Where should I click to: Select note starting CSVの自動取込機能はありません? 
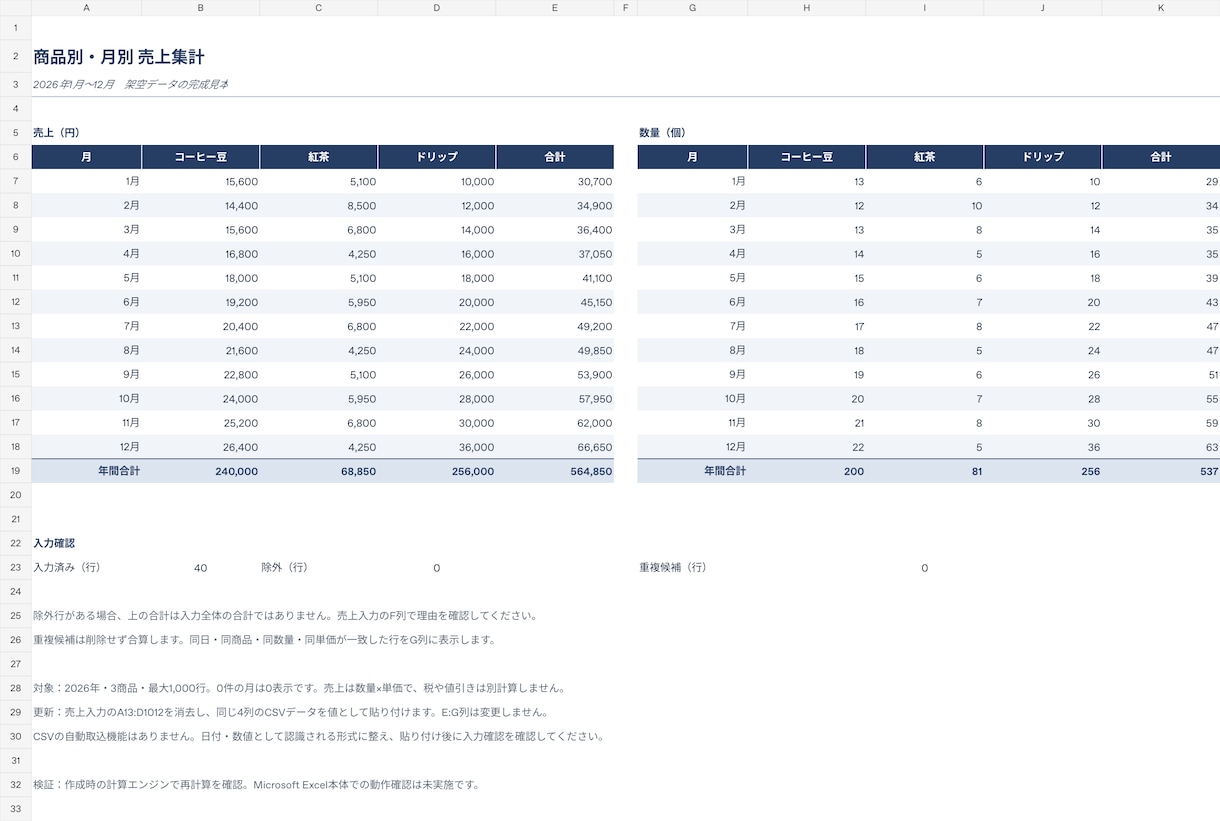(x=318, y=736)
